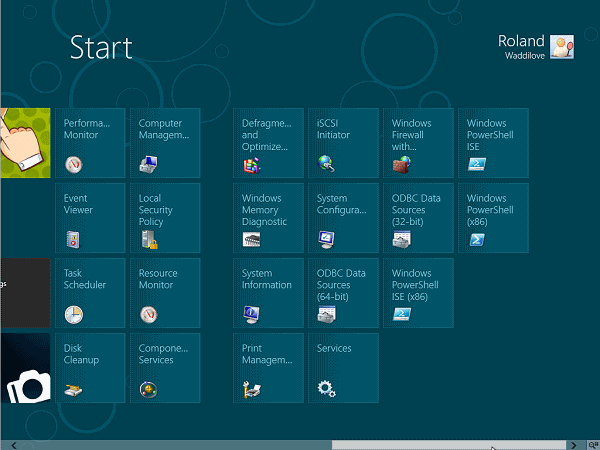Launch Local Security Policy tile
Screen dimensions: 600x450
(x=165, y=218)
